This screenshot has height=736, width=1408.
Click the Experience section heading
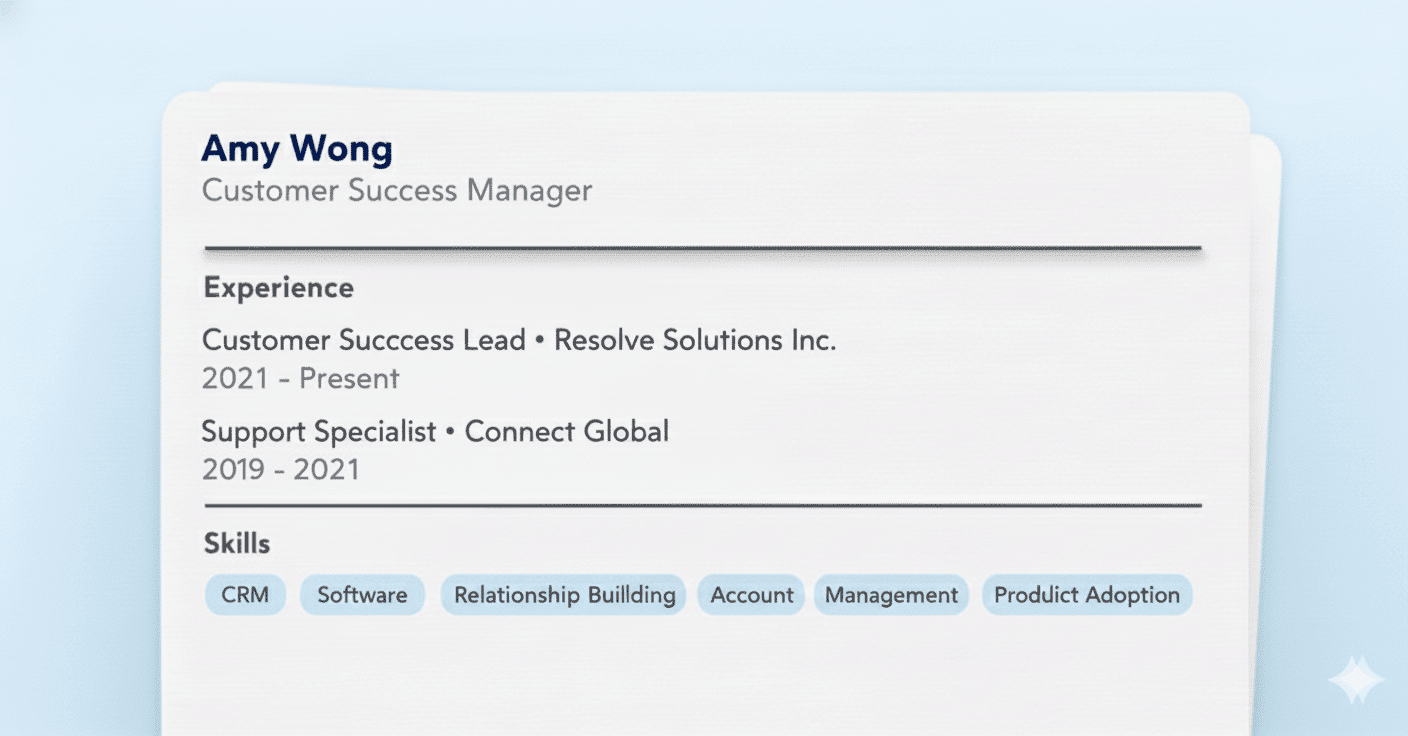coord(279,288)
